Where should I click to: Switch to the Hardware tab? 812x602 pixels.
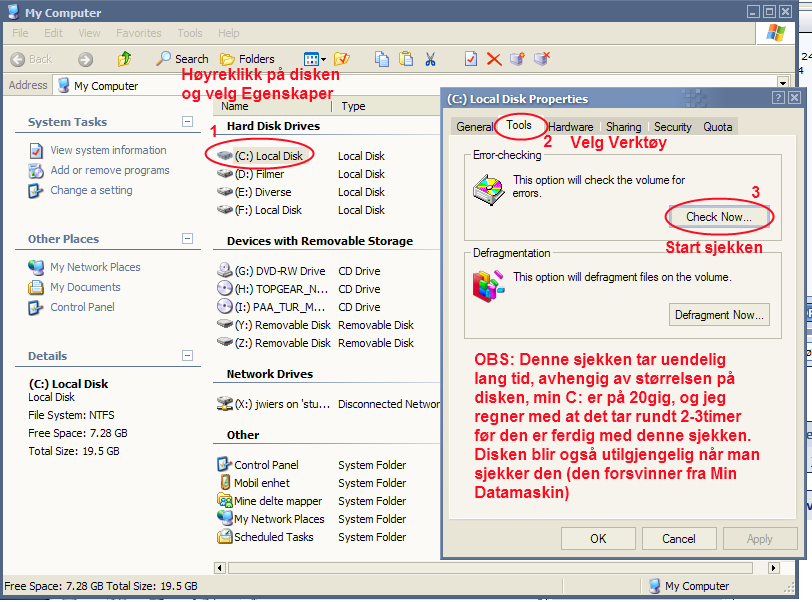(570, 127)
